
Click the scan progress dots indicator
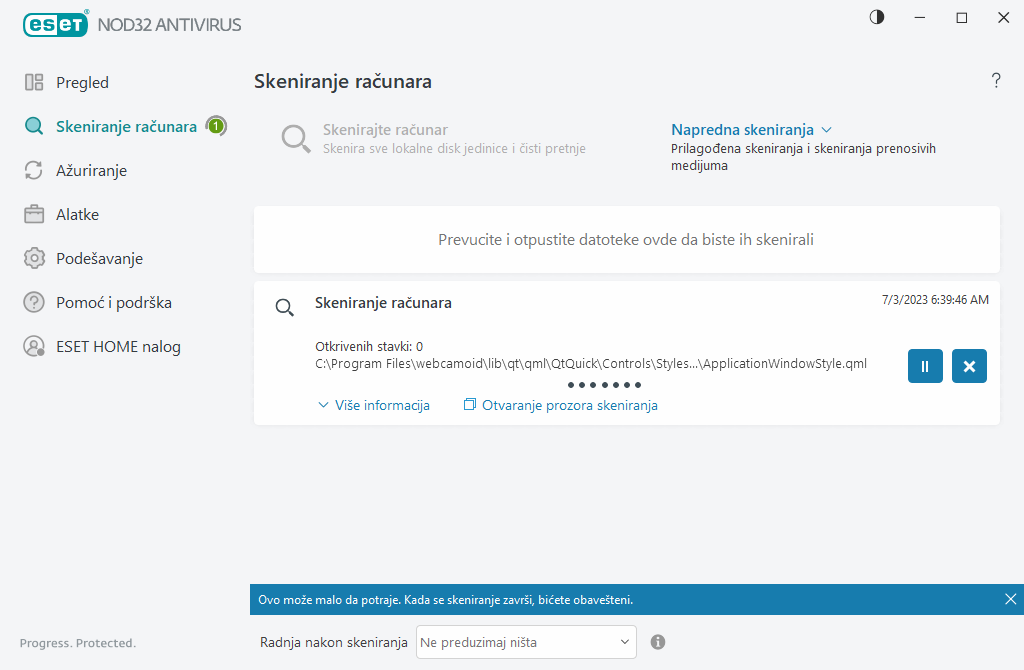pos(604,385)
